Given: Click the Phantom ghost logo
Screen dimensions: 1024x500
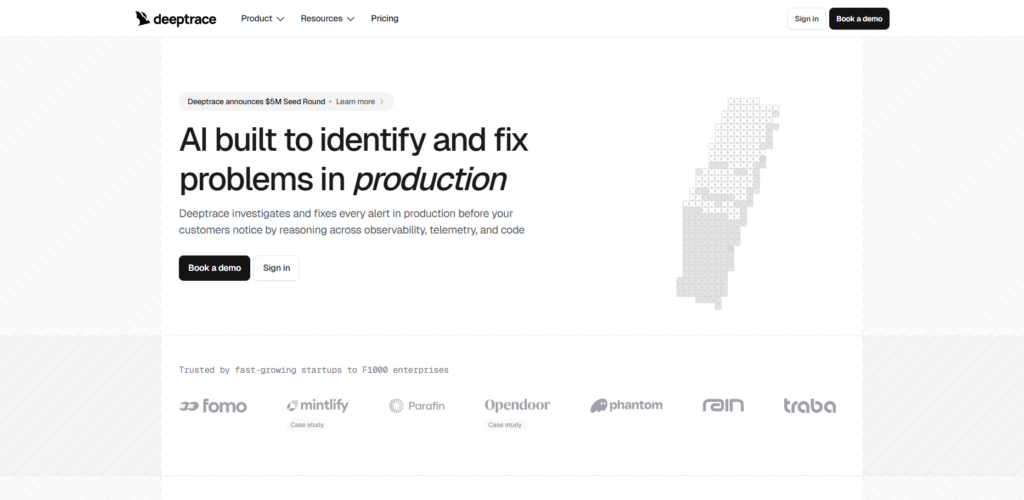Looking at the screenshot, I should [626, 405].
